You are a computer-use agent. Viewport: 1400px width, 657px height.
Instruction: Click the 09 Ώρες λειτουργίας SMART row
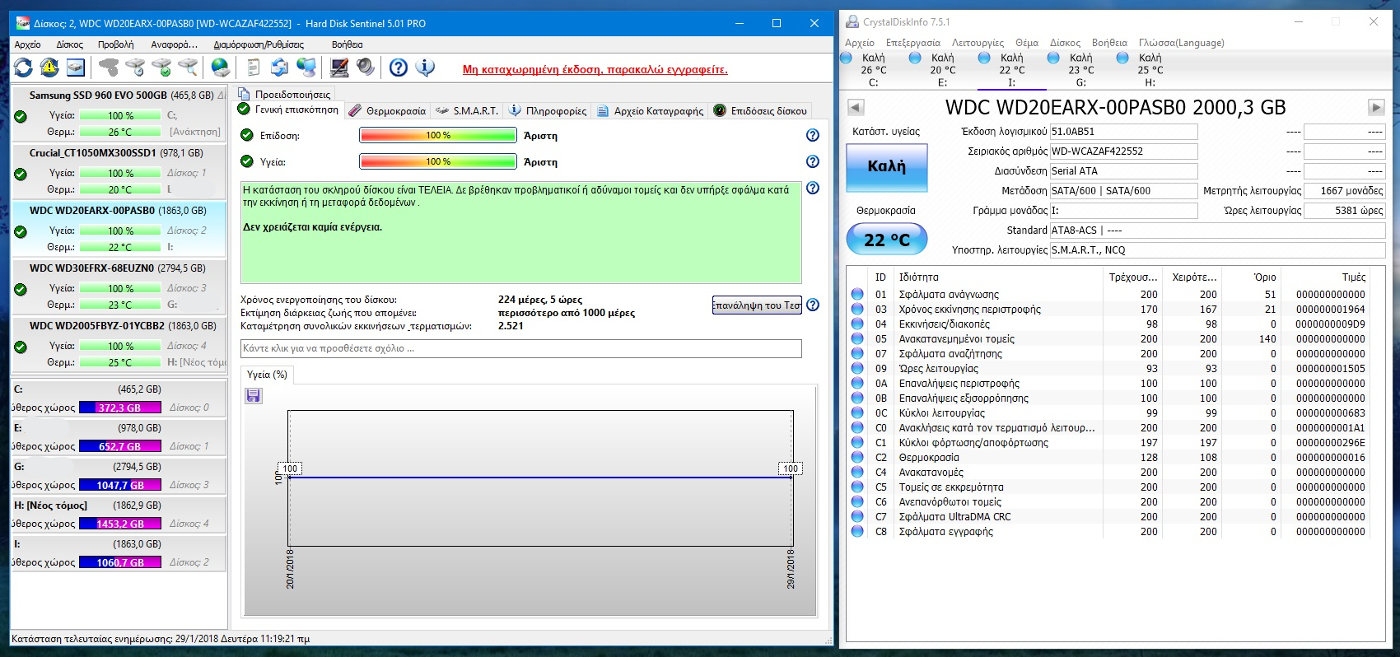click(x=1117, y=368)
